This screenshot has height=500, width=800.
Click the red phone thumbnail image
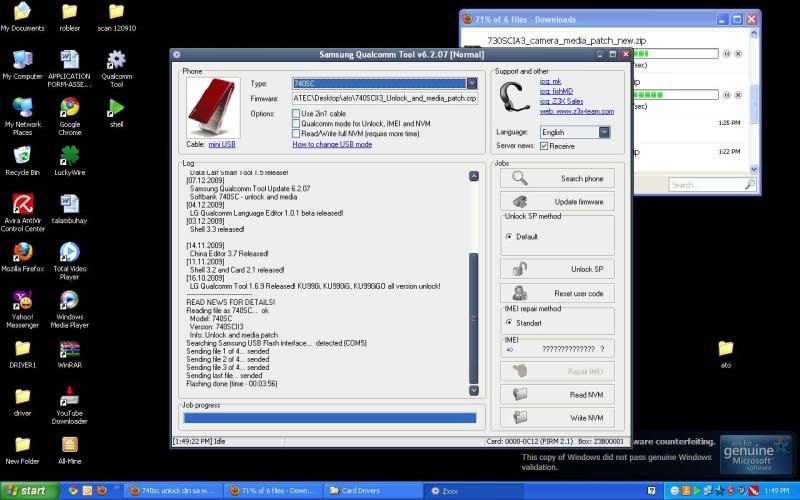point(213,108)
